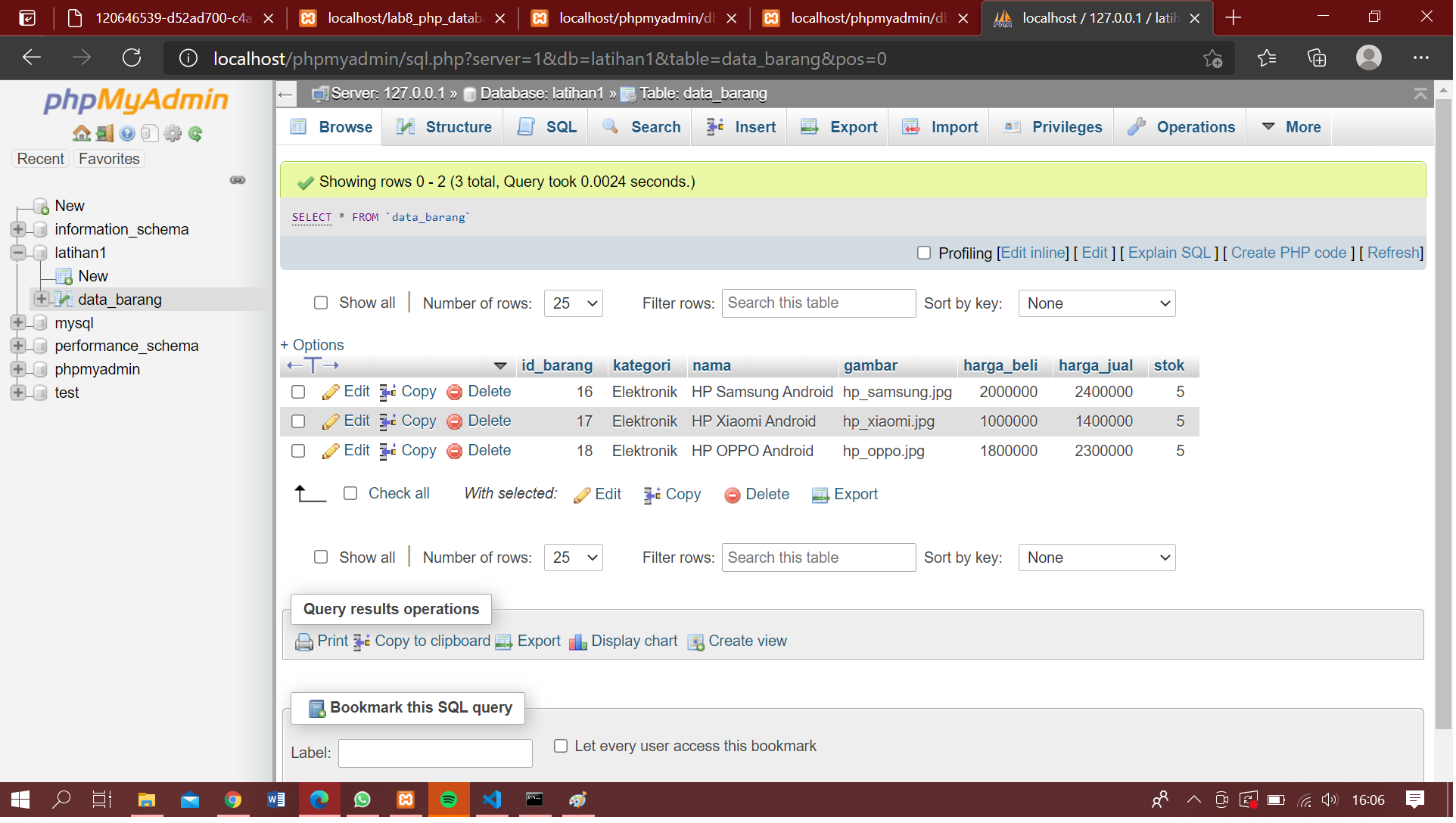Click the Copy to clipboard icon
This screenshot has width=1456, height=823.
pos(362,641)
